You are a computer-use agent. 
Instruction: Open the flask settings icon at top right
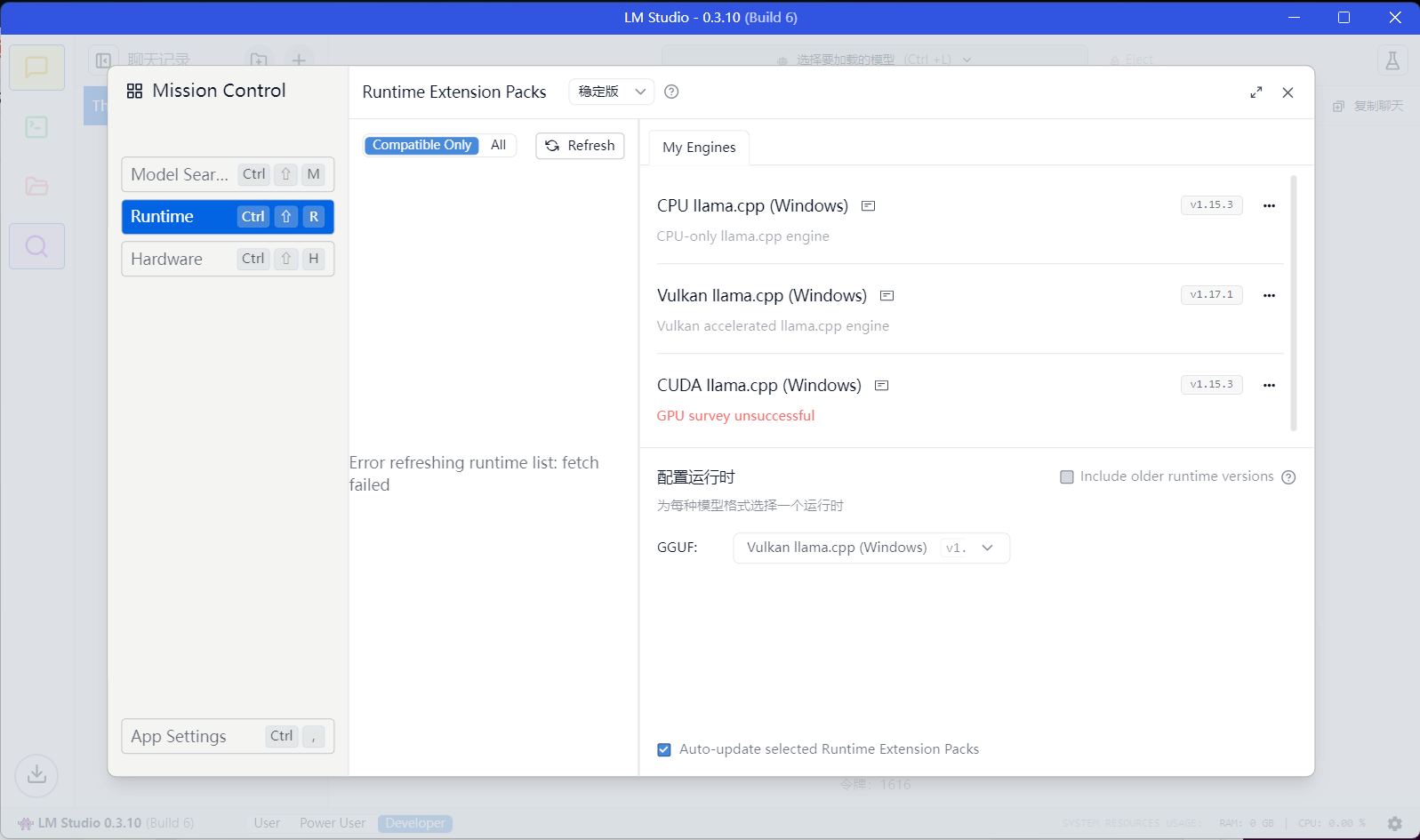(x=1392, y=60)
